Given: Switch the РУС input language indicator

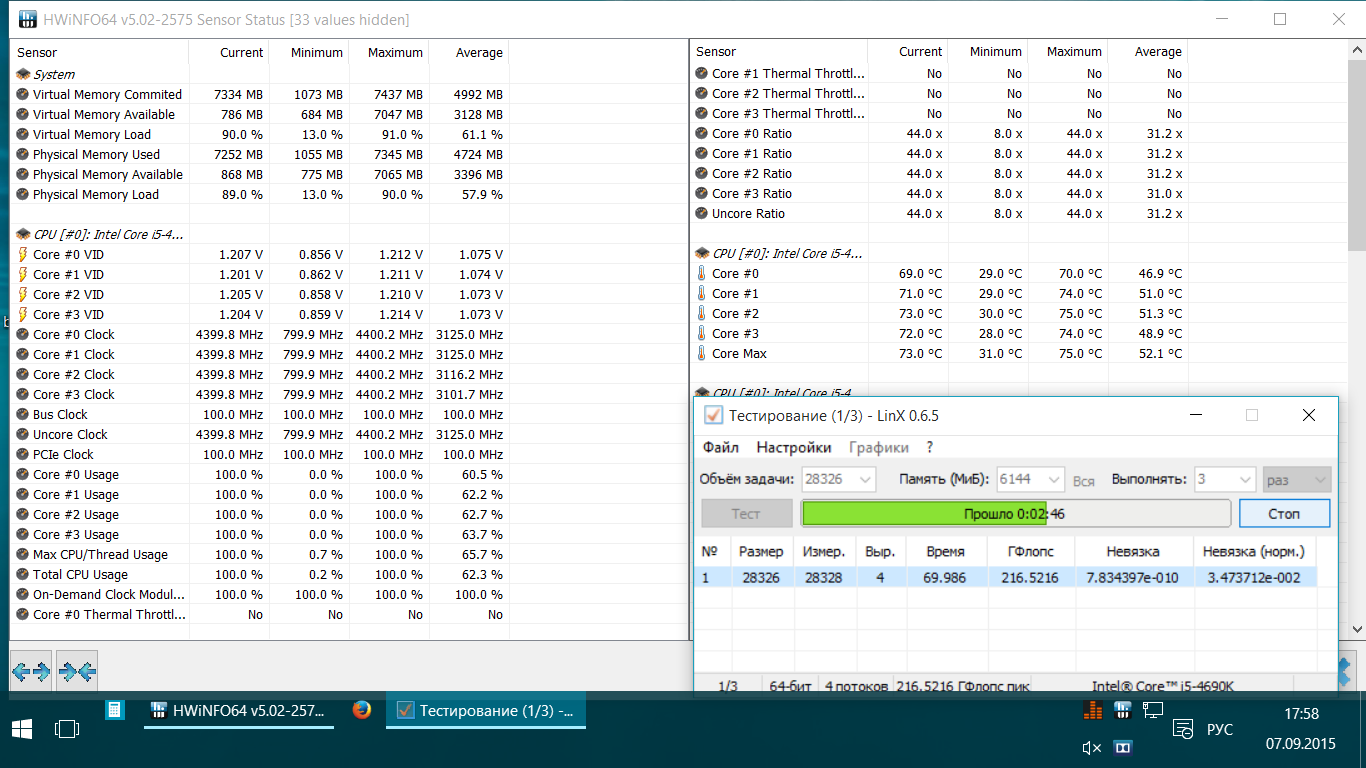Looking at the screenshot, I should [x=1220, y=729].
